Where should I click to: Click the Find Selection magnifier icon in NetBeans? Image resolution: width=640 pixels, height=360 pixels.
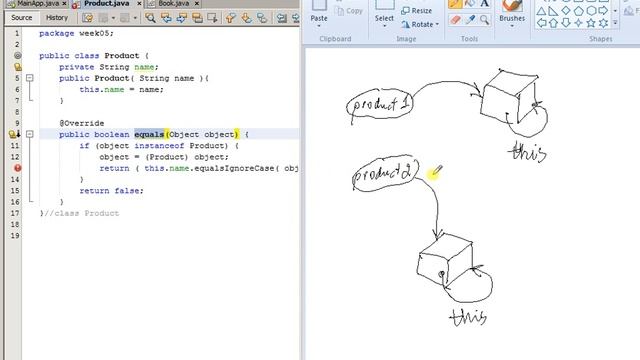pos(150,18)
